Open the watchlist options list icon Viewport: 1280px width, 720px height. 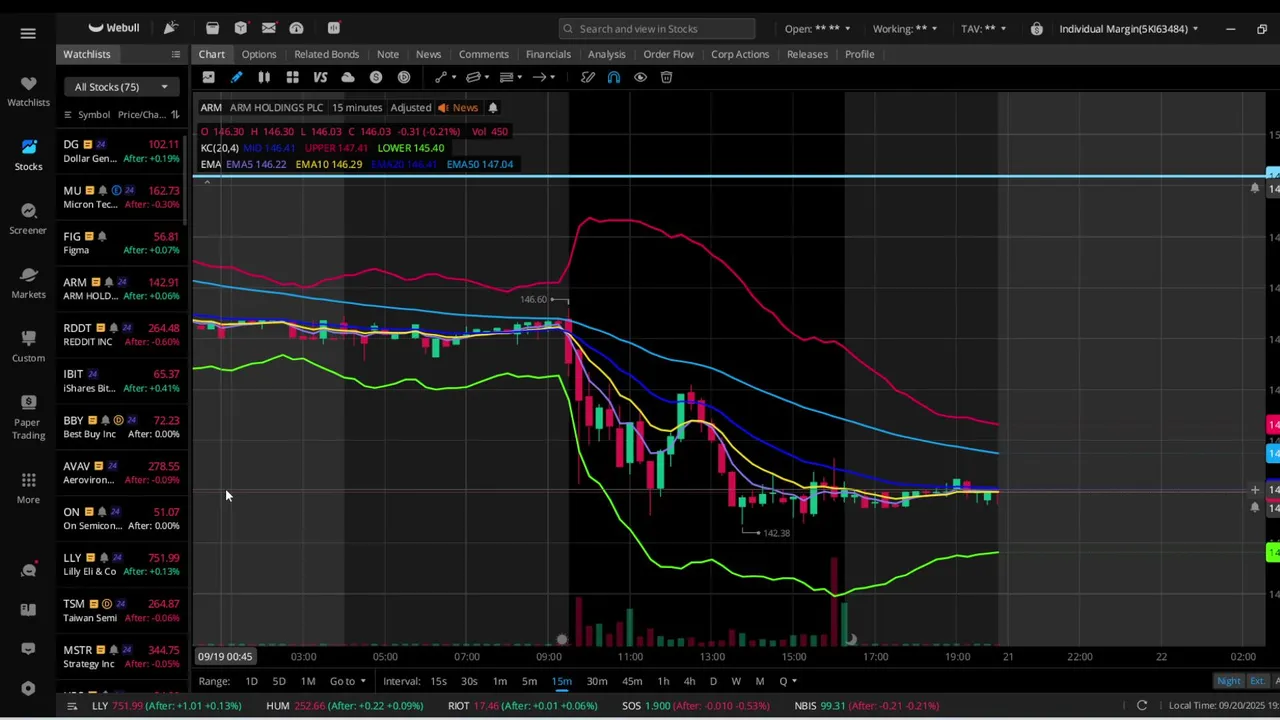[175, 54]
